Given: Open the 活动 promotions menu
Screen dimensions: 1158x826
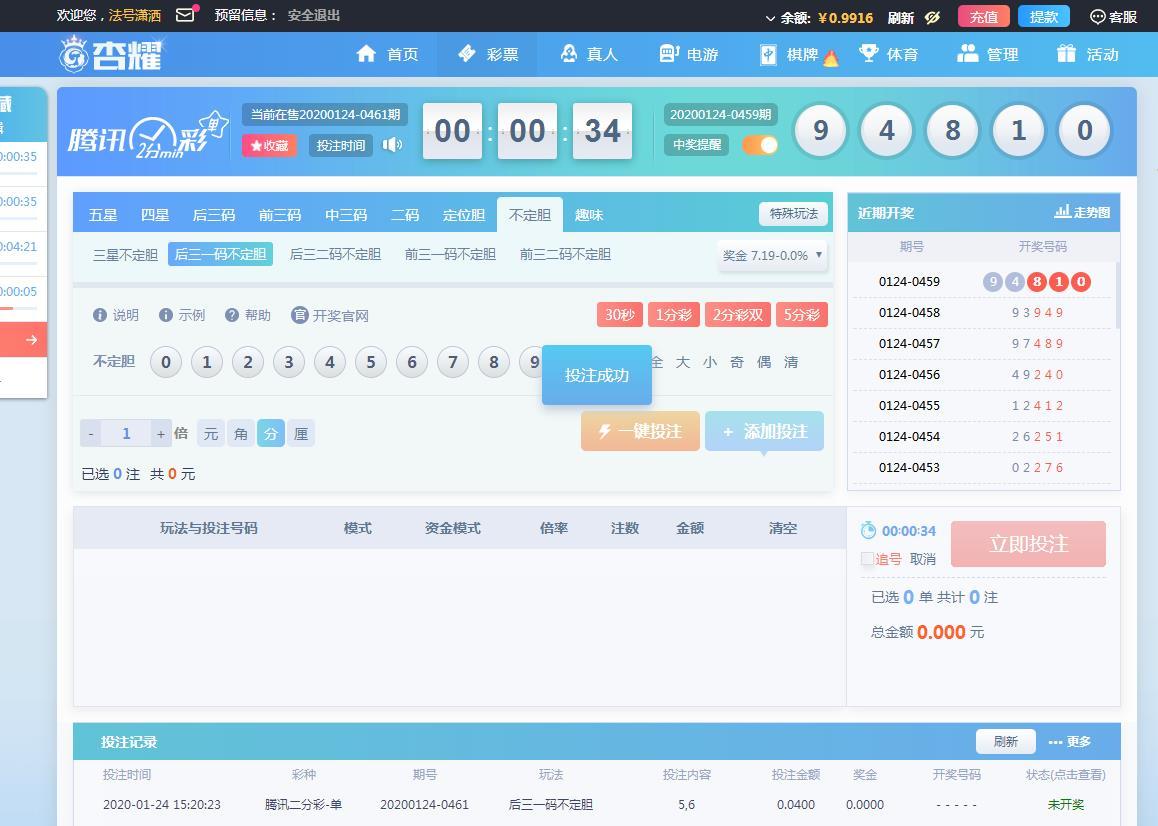Looking at the screenshot, I should coord(1088,54).
